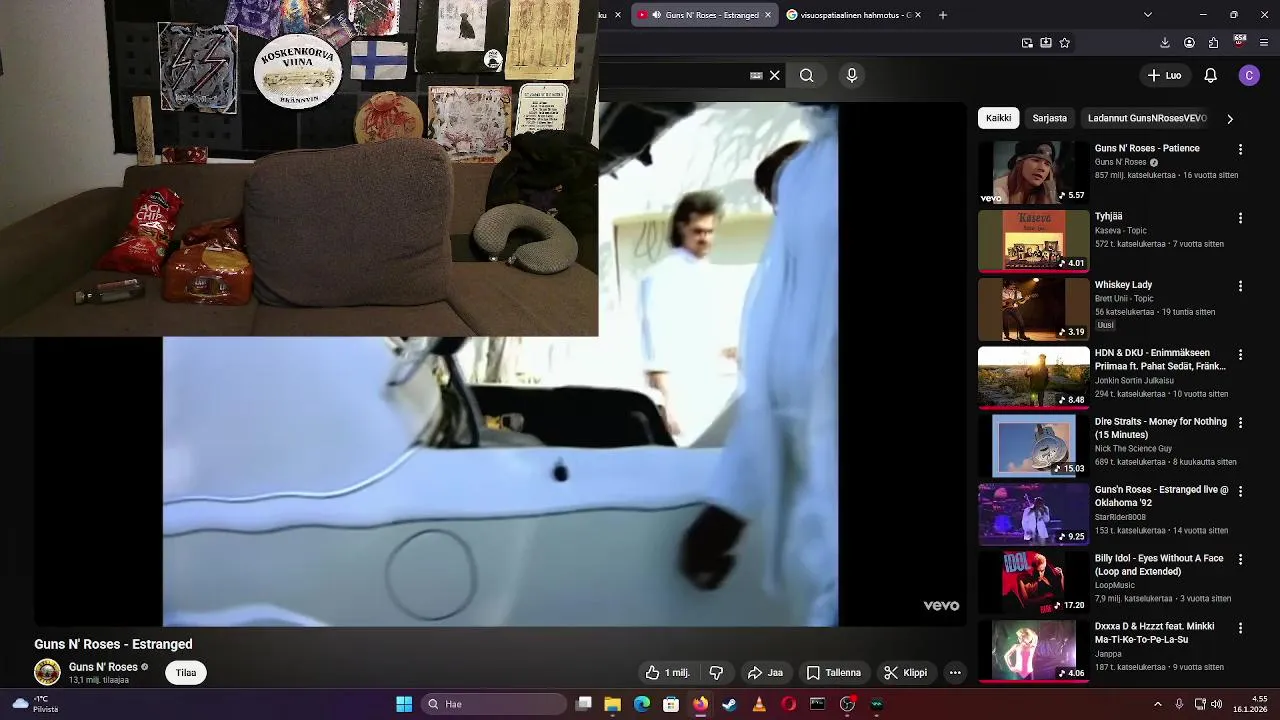Show hidden system tray icons chevron
Viewport: 1280px width, 720px height.
coord(1158,704)
